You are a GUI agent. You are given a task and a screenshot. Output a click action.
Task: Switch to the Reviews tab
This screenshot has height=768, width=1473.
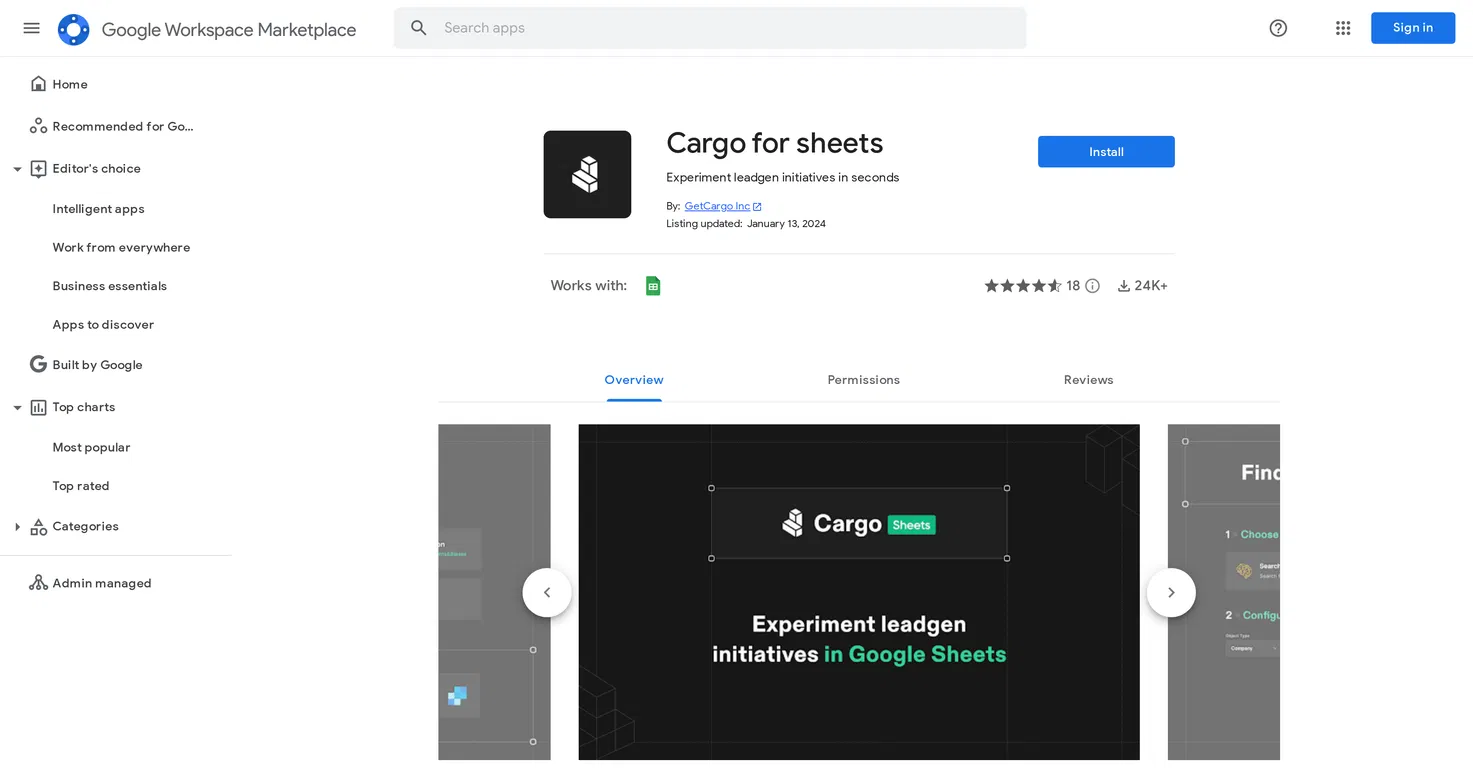(1088, 380)
